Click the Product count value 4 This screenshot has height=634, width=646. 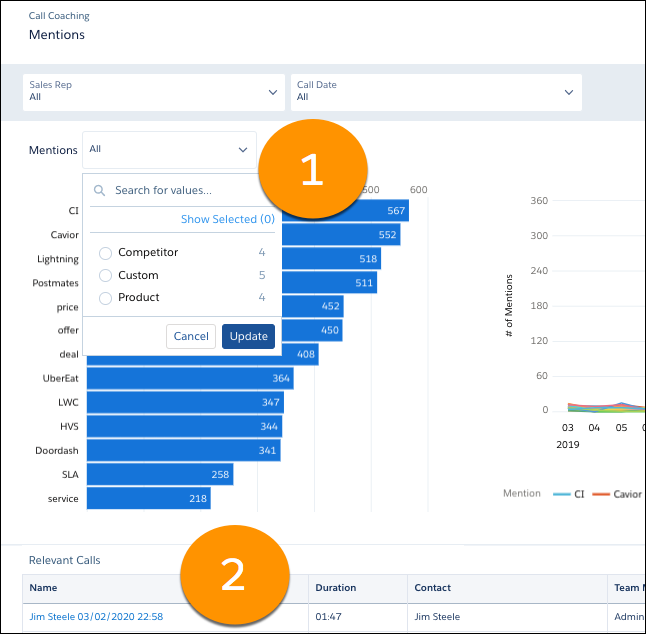[x=262, y=297]
